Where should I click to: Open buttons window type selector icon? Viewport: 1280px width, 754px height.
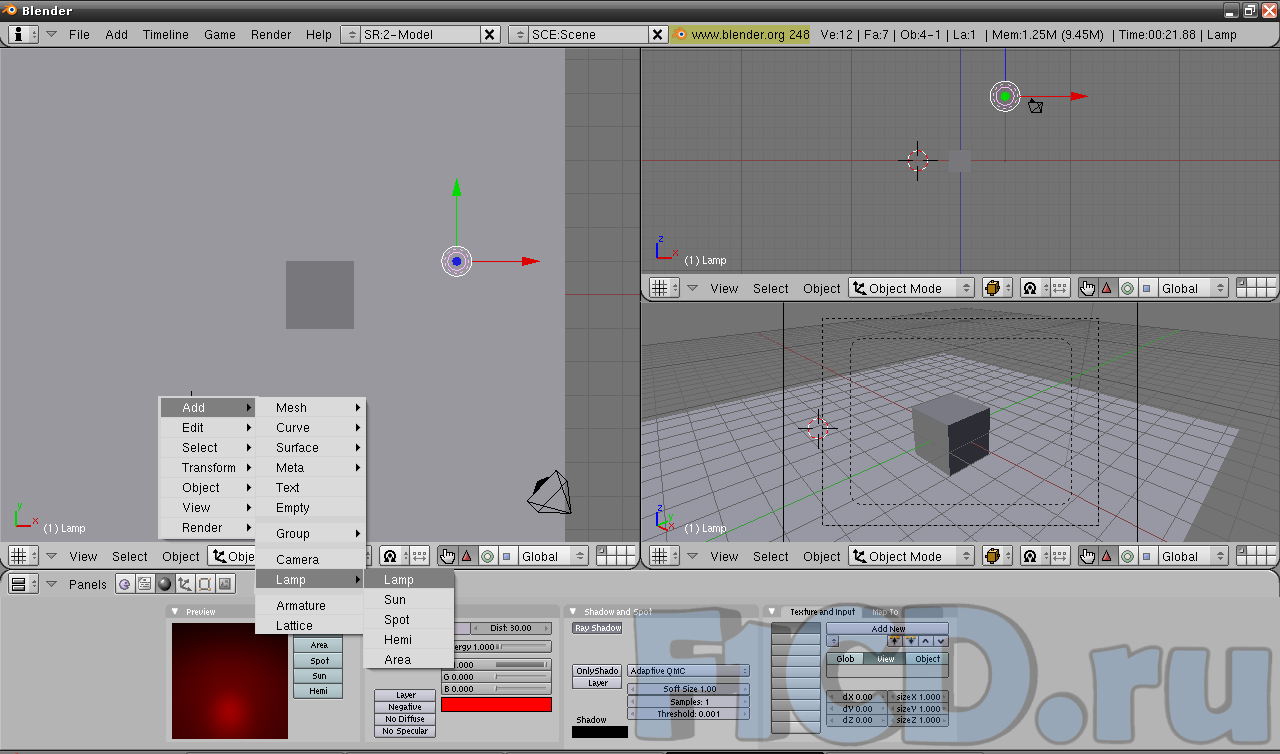[x=23, y=584]
